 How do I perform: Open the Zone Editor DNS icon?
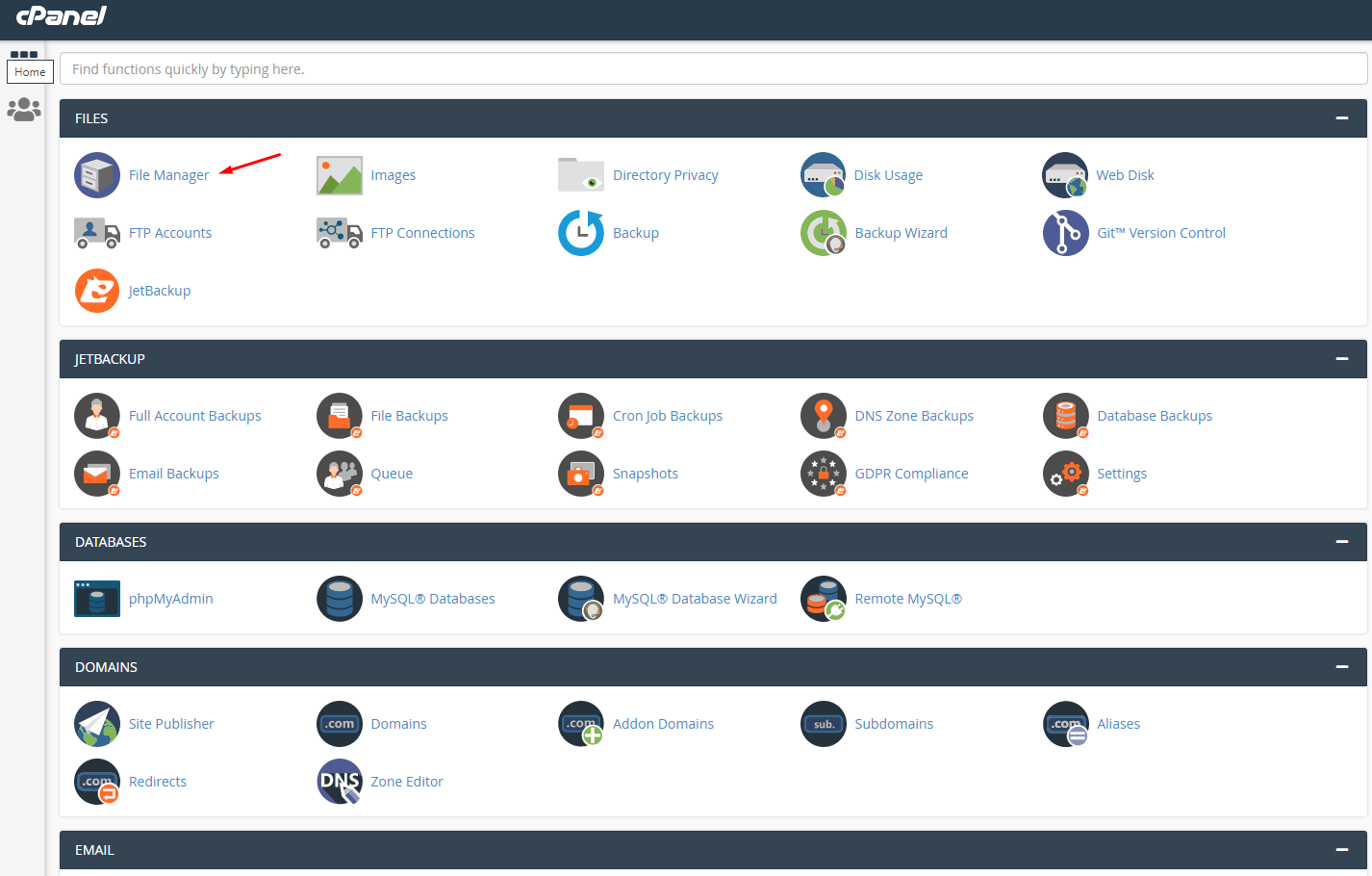tap(340, 782)
